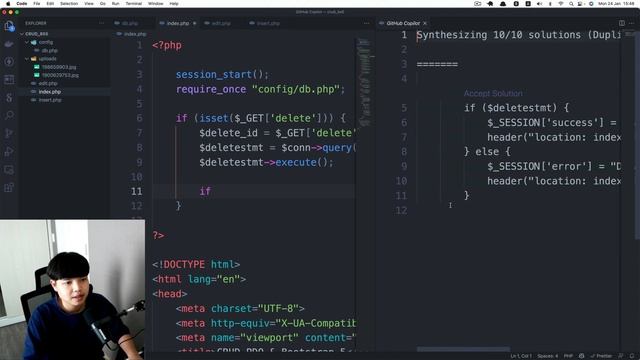Open the Terminal menu
The image size is (640, 360).
(133, 4)
